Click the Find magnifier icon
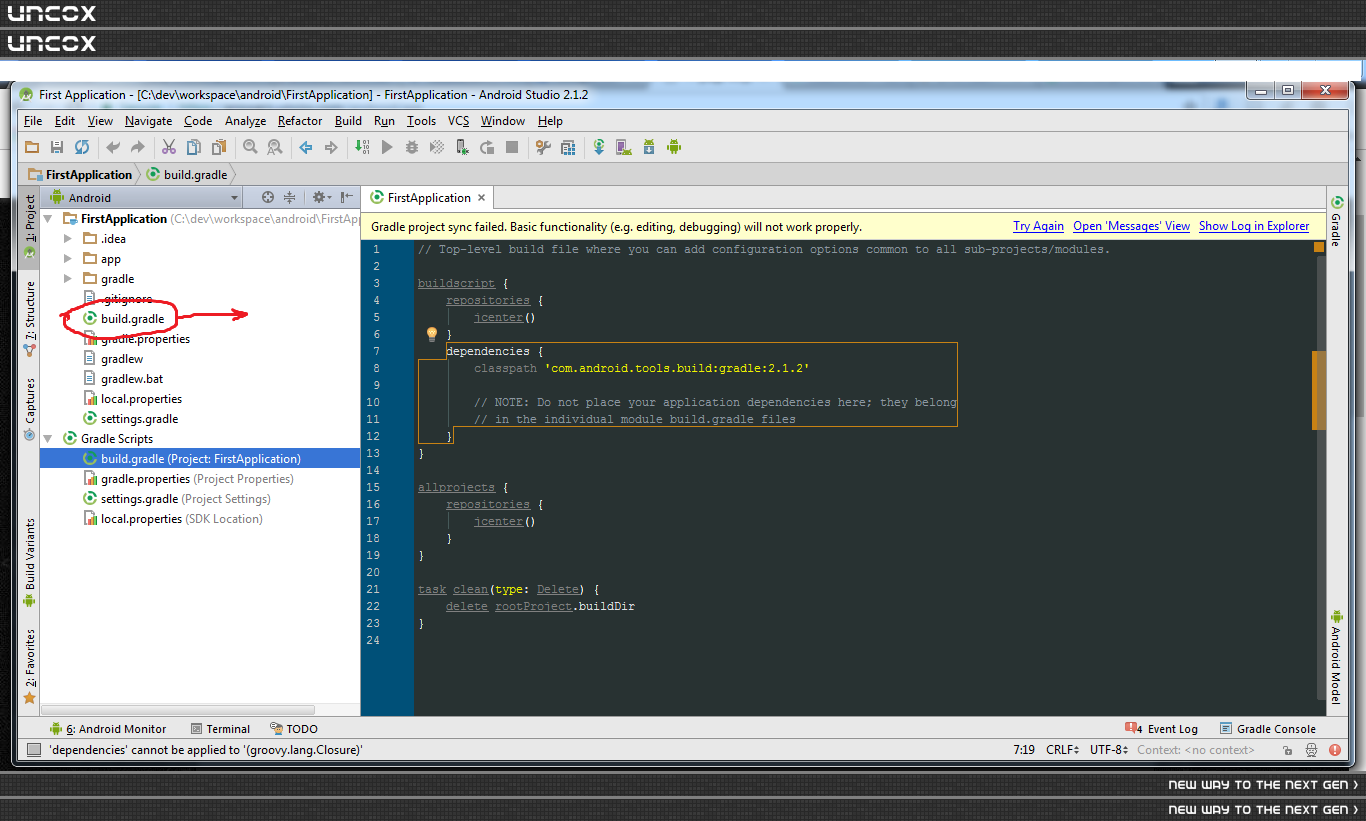 (x=250, y=147)
